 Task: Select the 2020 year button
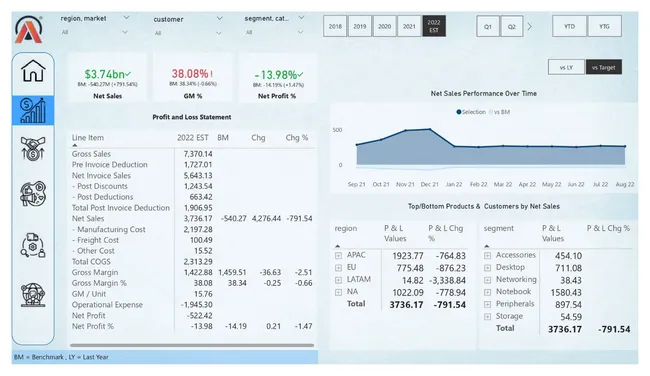pos(384,26)
